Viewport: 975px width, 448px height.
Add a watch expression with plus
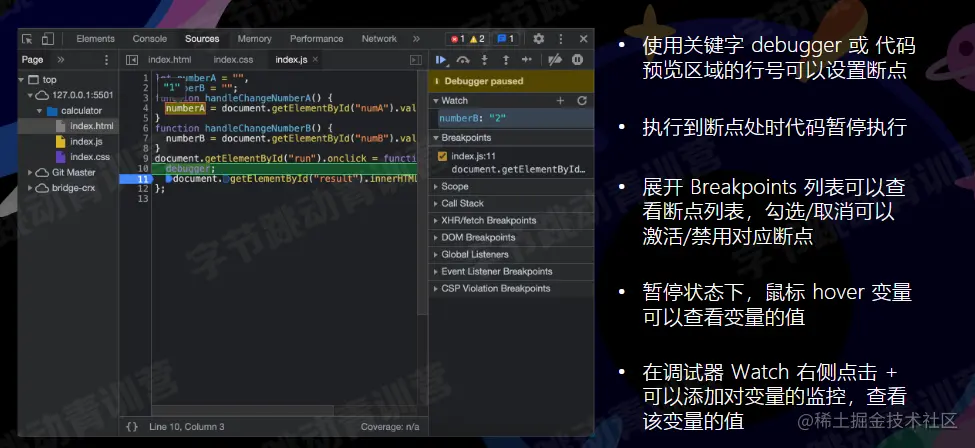pos(560,101)
